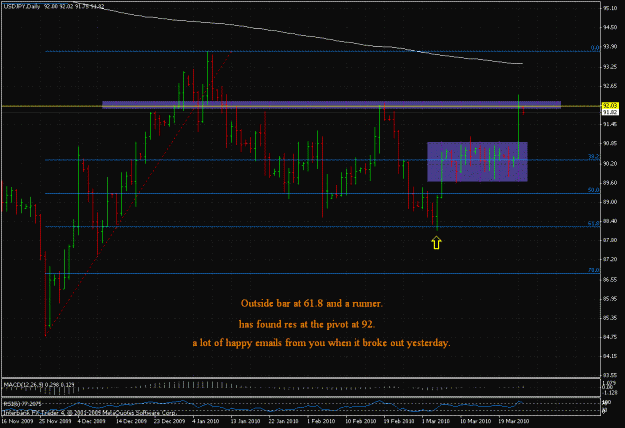Viewport: 625px width, 428px height.
Task: Click the 92.65 price axis label
Action: (610, 86)
